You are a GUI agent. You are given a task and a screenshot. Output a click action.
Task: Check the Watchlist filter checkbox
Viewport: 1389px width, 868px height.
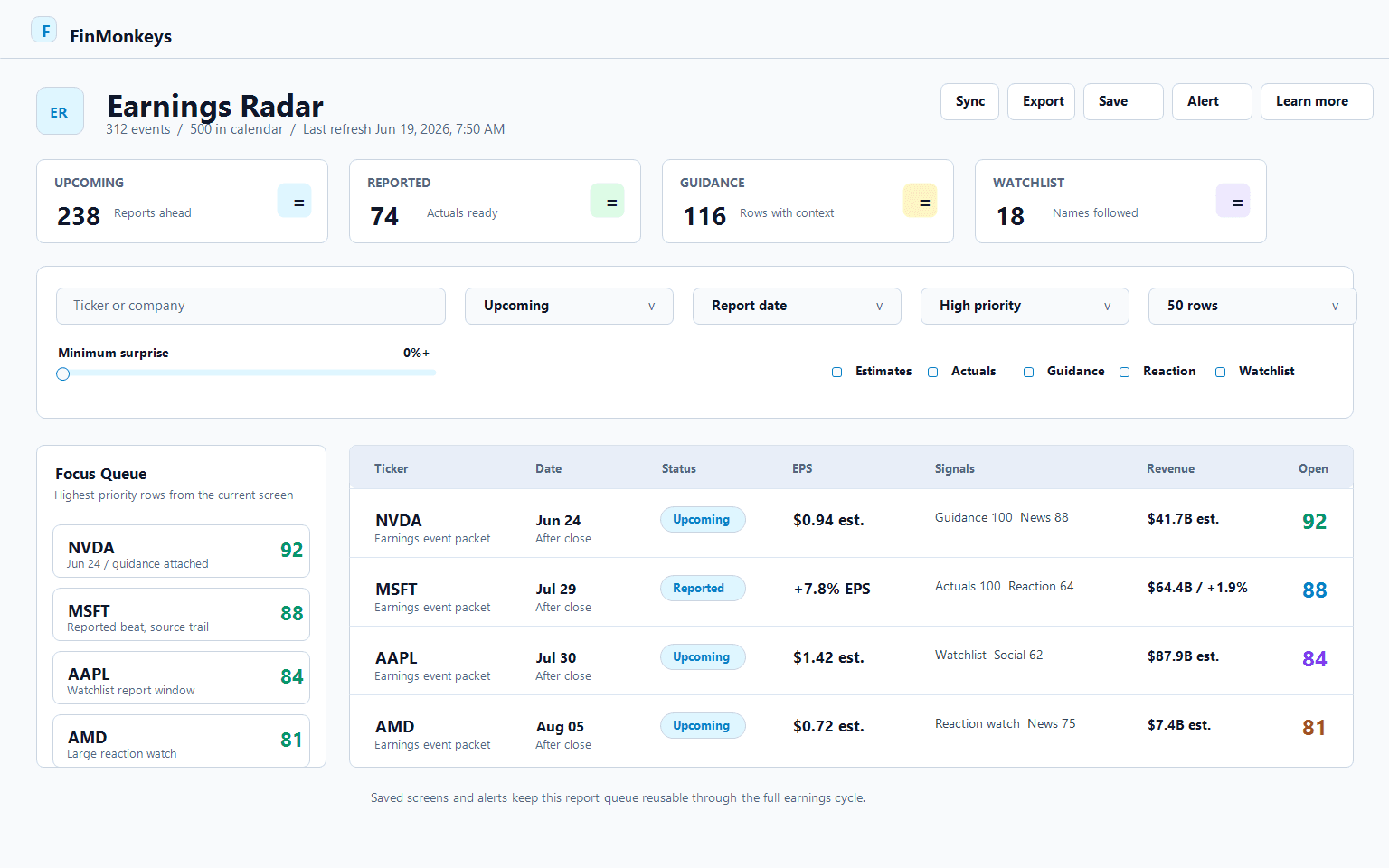pyautogui.click(x=1221, y=372)
